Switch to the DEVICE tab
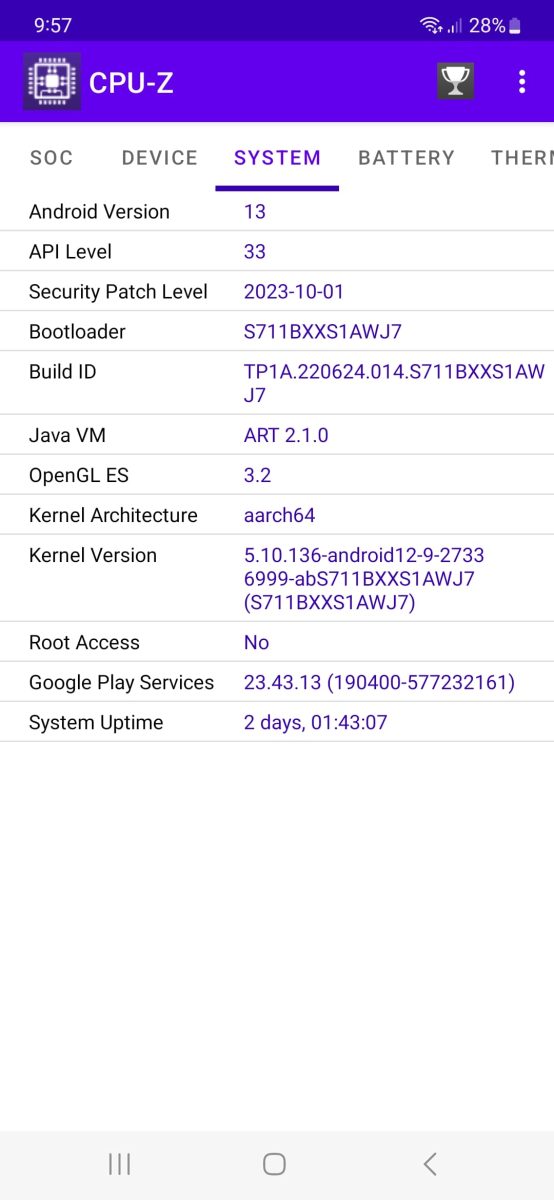This screenshot has height=1200, width=554. click(x=159, y=158)
